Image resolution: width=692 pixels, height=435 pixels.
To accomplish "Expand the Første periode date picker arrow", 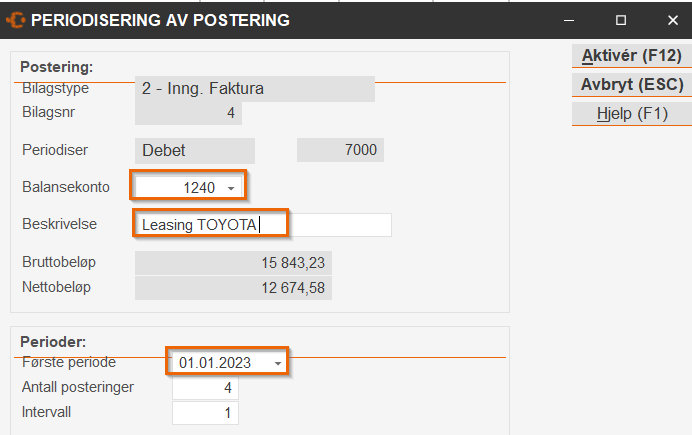I will [x=277, y=362].
